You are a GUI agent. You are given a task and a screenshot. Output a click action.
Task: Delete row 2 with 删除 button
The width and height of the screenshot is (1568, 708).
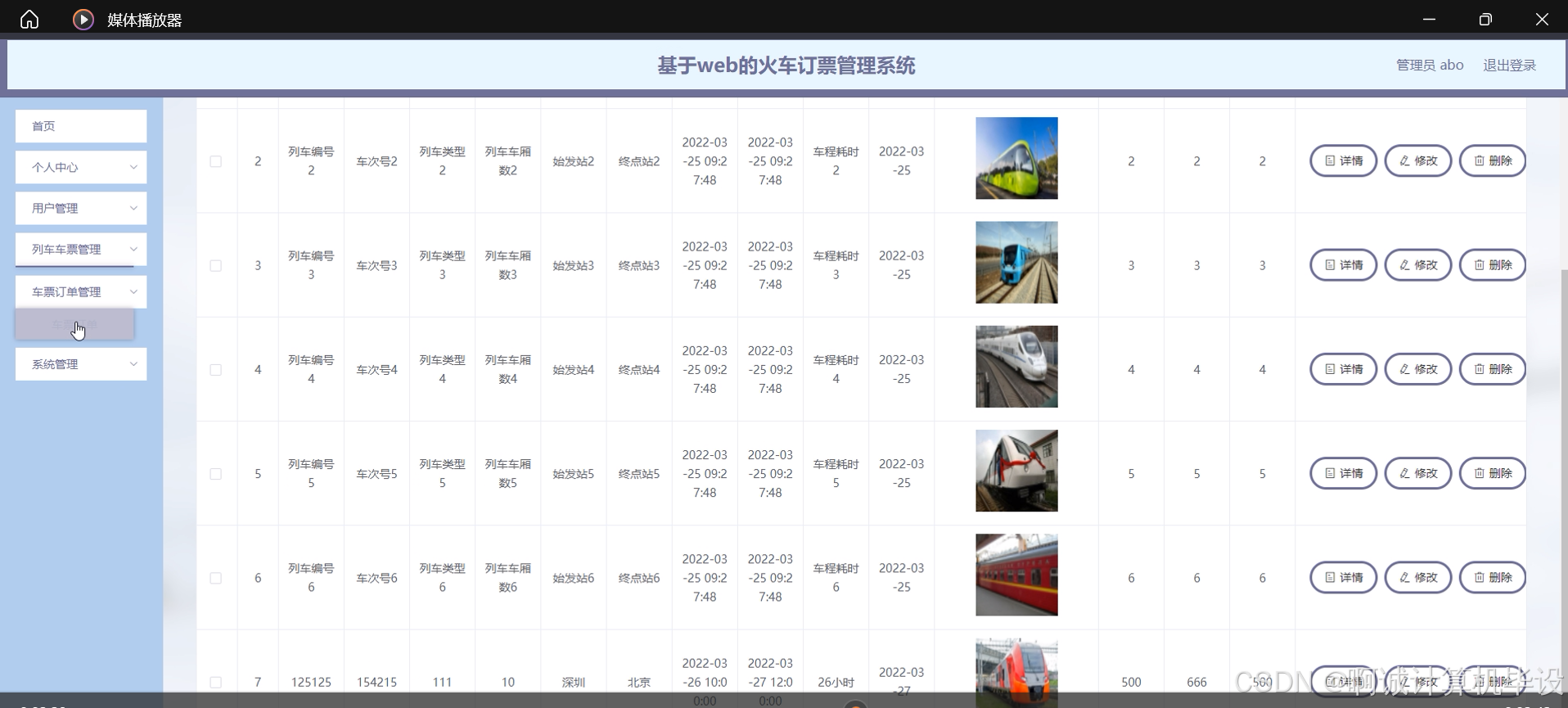pyautogui.click(x=1492, y=160)
